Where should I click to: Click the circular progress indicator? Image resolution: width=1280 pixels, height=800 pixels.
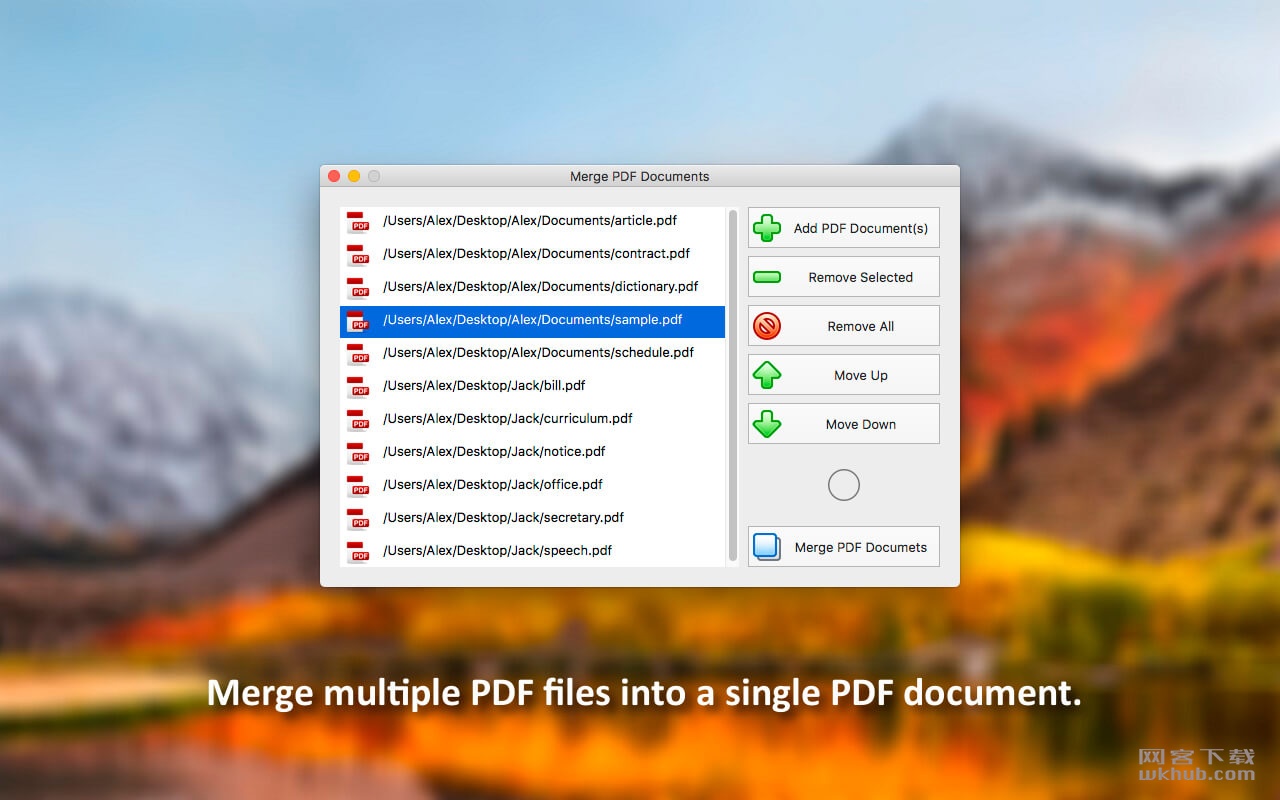pyautogui.click(x=844, y=485)
